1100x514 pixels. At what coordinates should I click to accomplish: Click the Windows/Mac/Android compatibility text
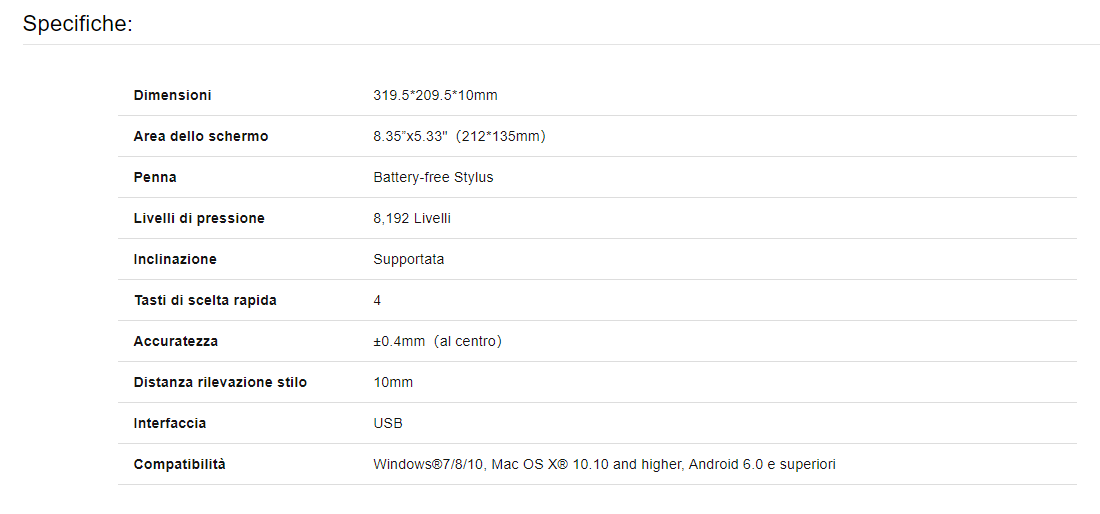(605, 464)
